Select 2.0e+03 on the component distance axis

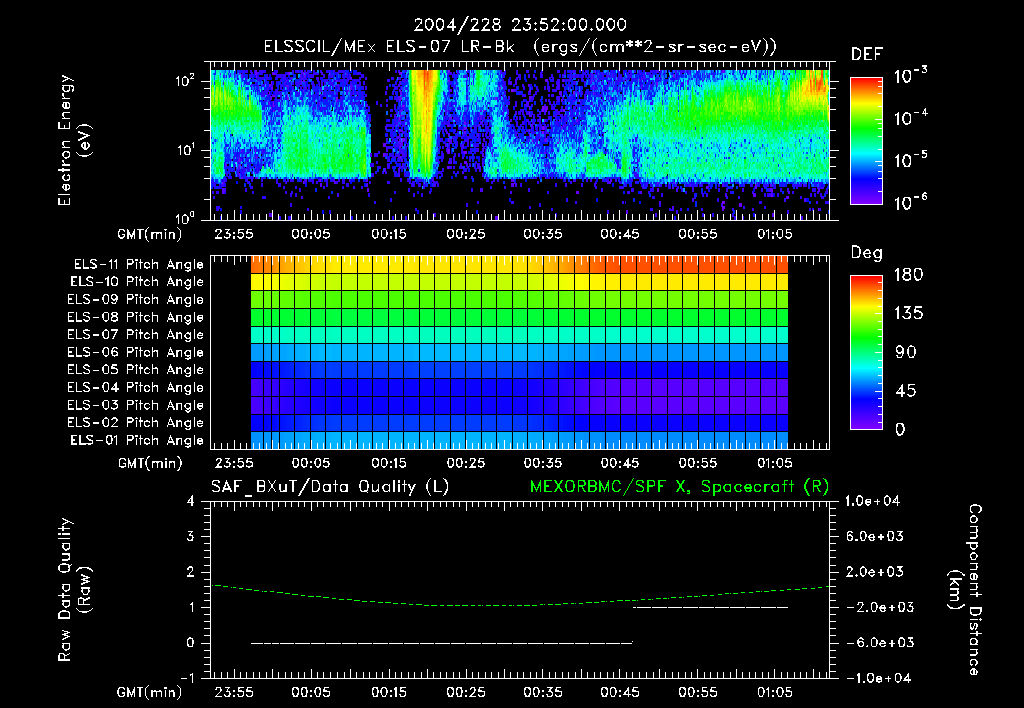pos(874,571)
